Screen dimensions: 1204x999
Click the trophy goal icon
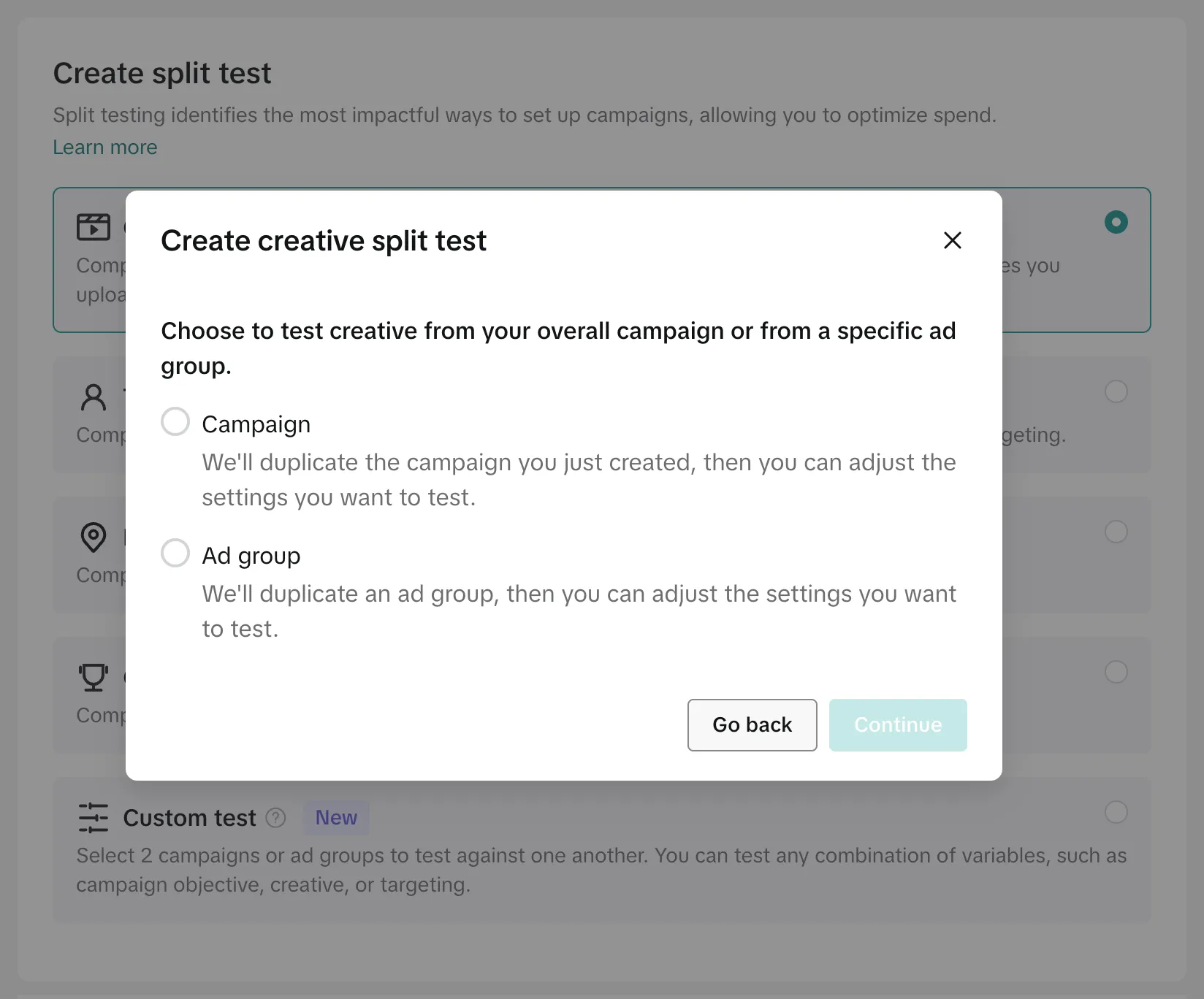coord(94,678)
